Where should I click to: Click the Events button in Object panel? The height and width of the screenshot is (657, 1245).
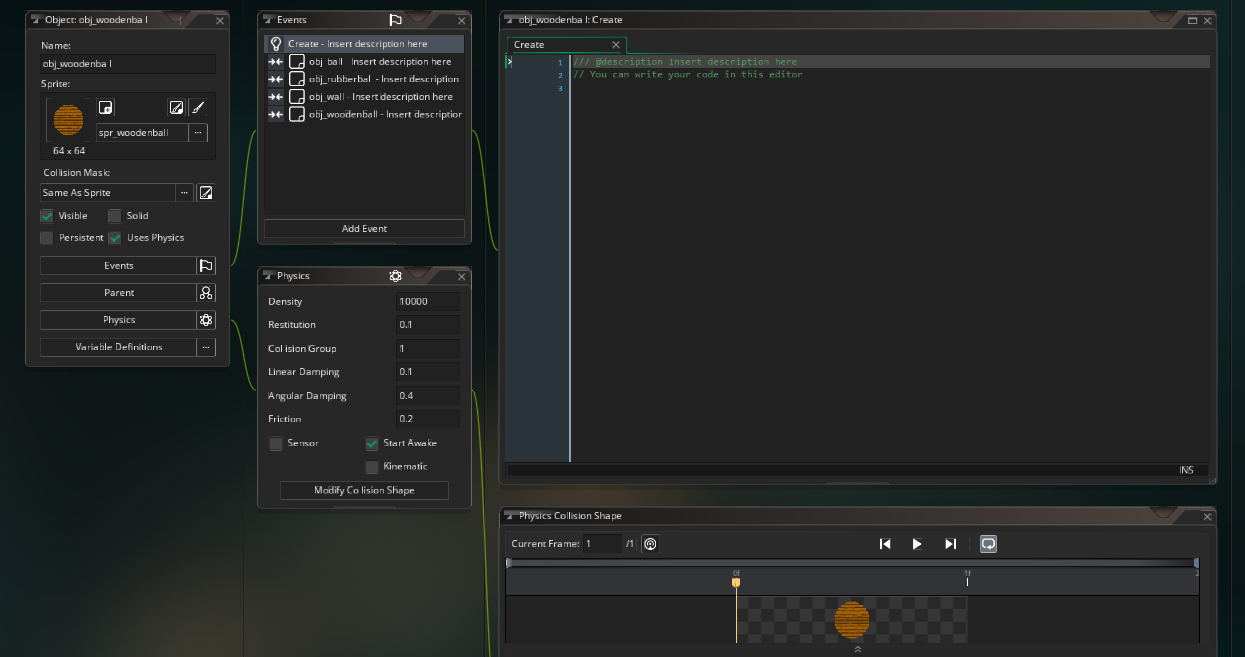point(118,266)
